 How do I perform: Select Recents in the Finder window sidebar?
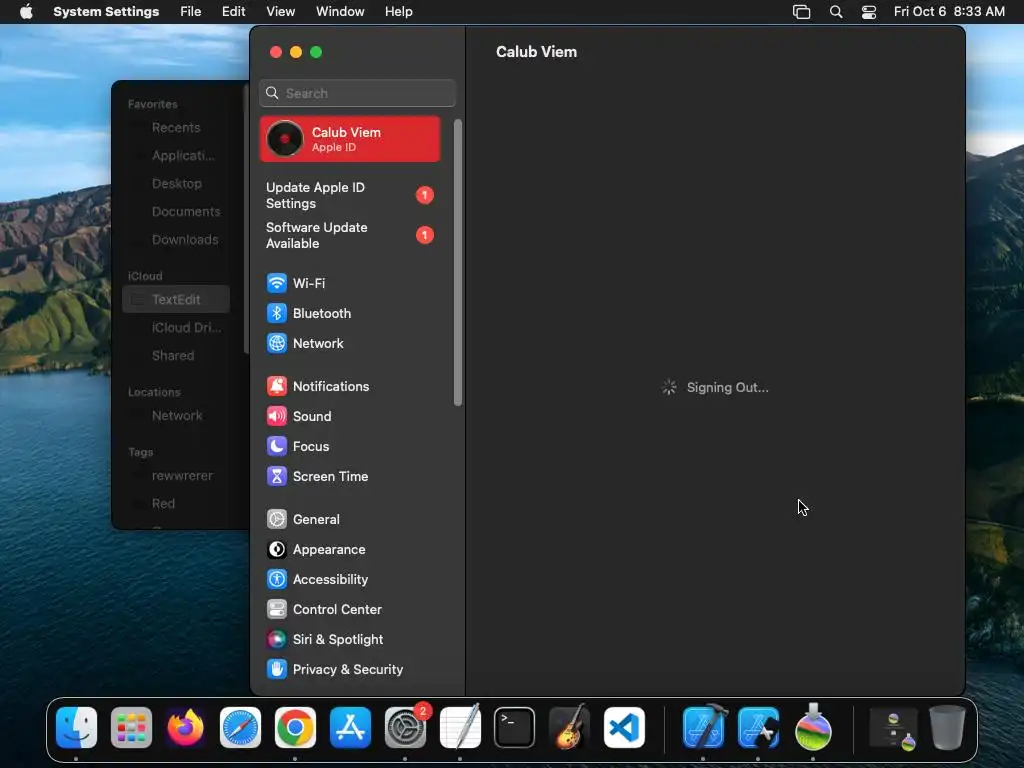click(x=176, y=128)
